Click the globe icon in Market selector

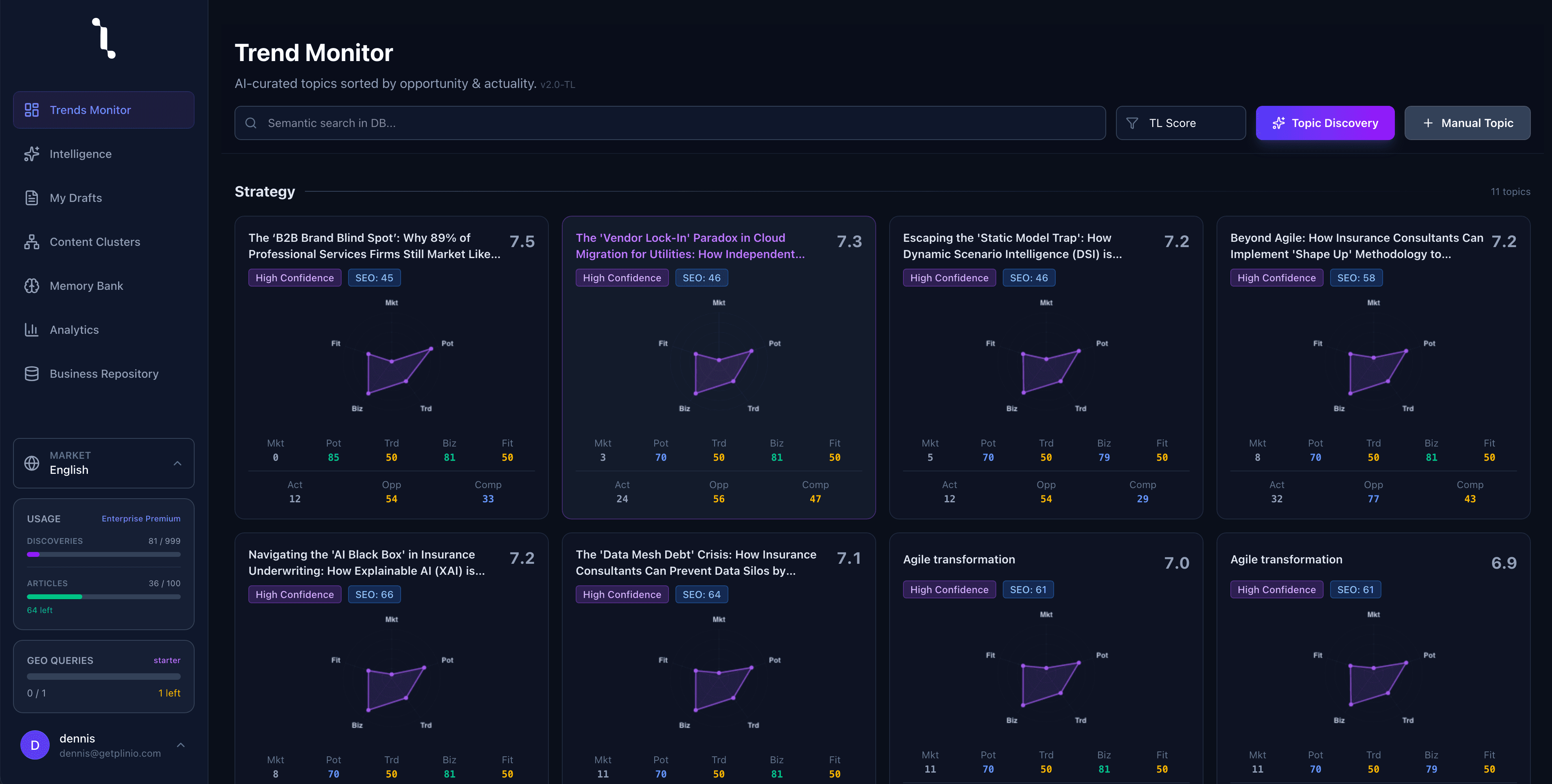click(31, 462)
